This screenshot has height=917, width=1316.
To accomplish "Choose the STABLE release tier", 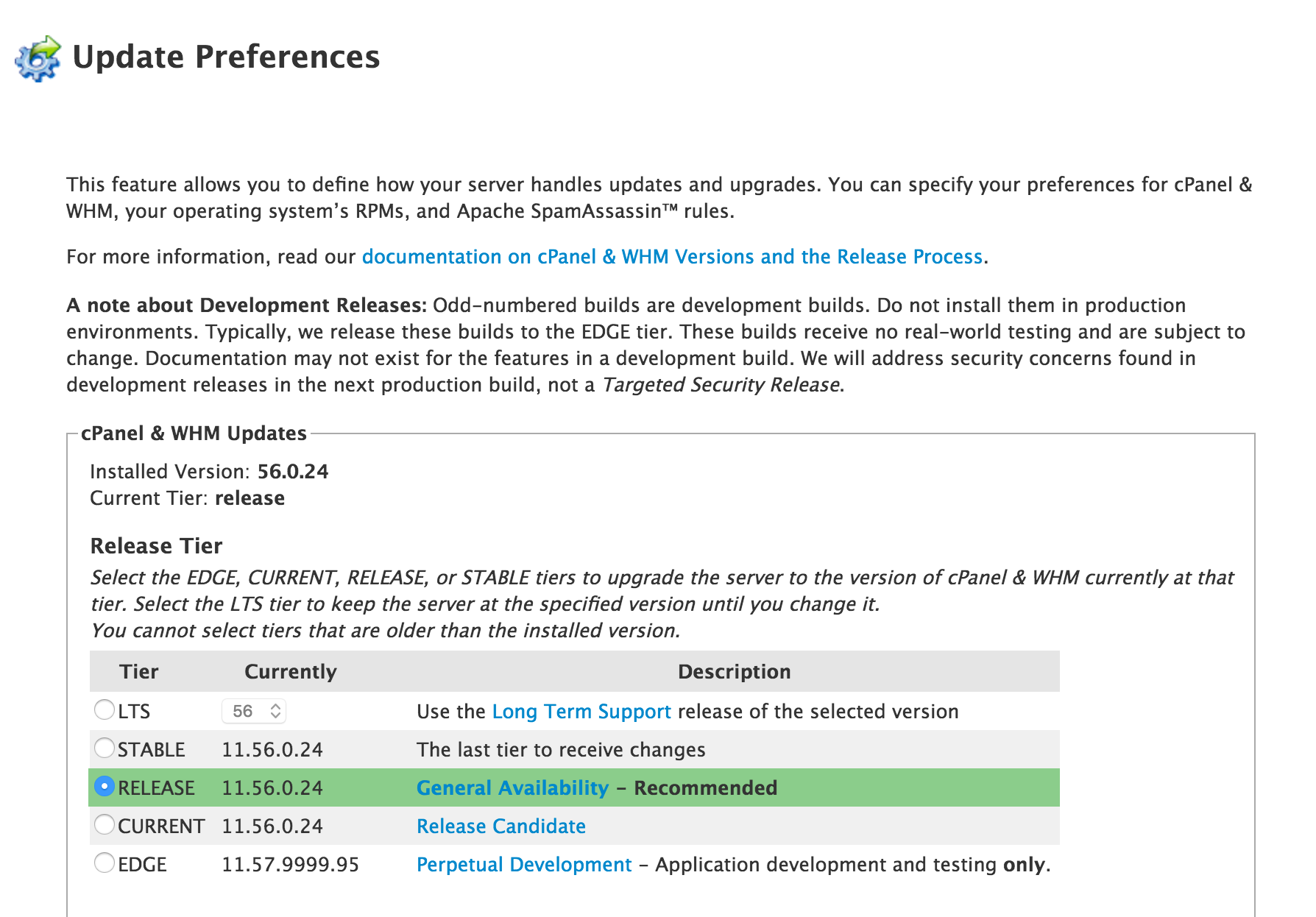I will click(105, 748).
